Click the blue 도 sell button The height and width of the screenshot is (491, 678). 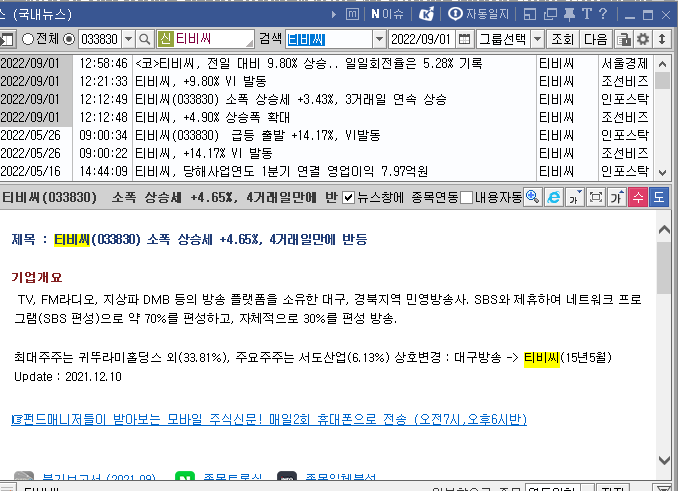pos(659,198)
